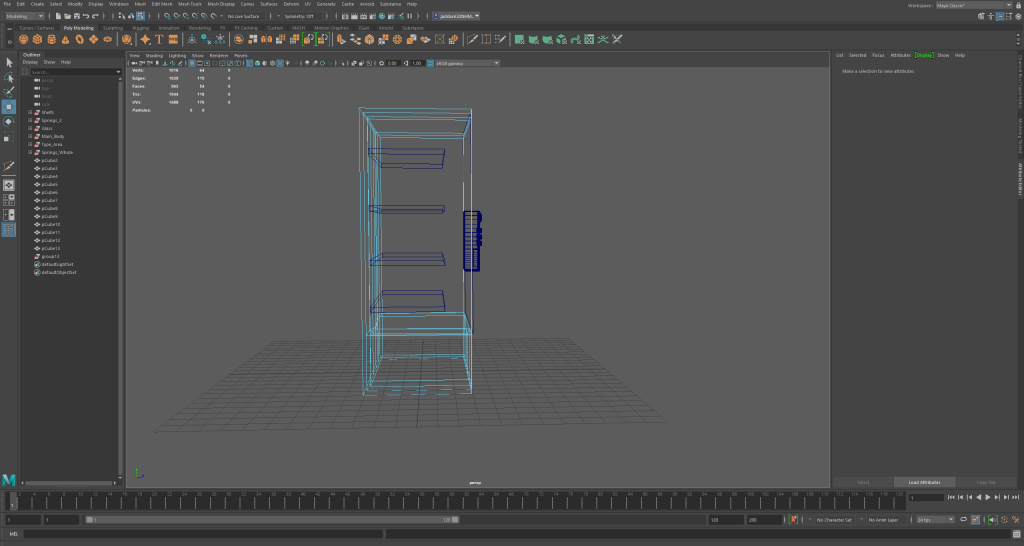Click the Script Editor icon

(x=1016, y=534)
